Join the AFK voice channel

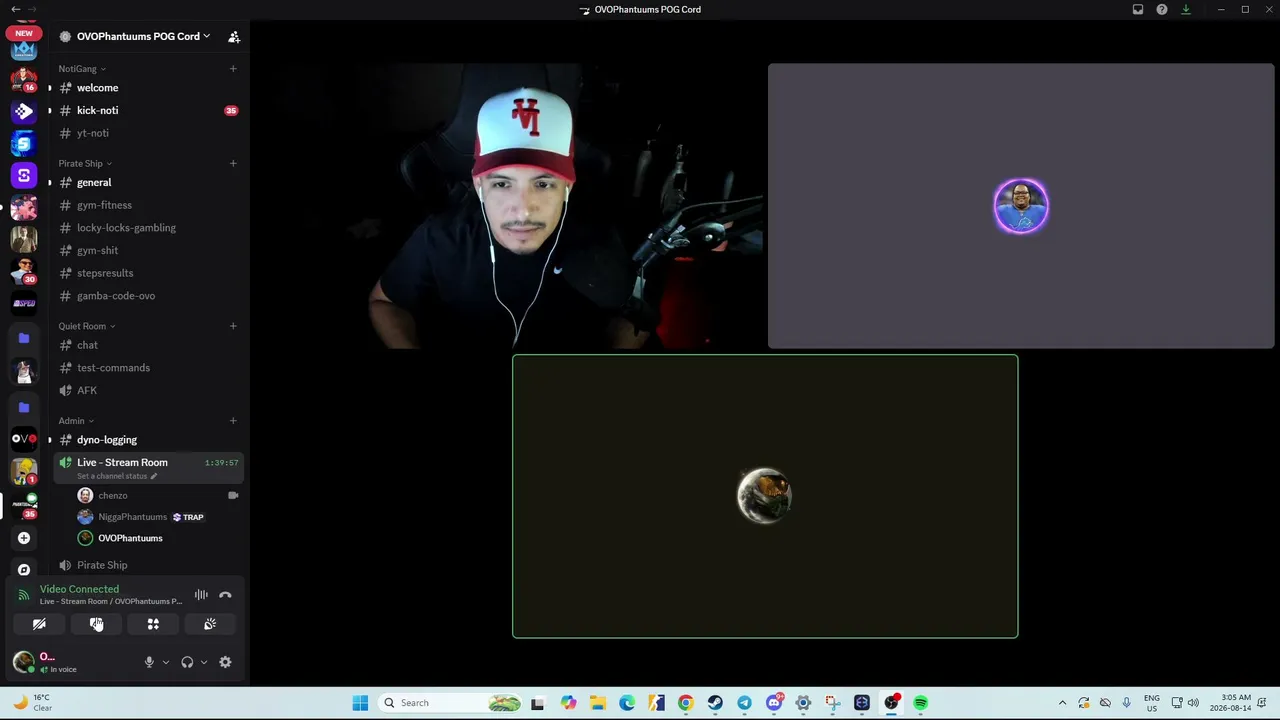coord(148,390)
